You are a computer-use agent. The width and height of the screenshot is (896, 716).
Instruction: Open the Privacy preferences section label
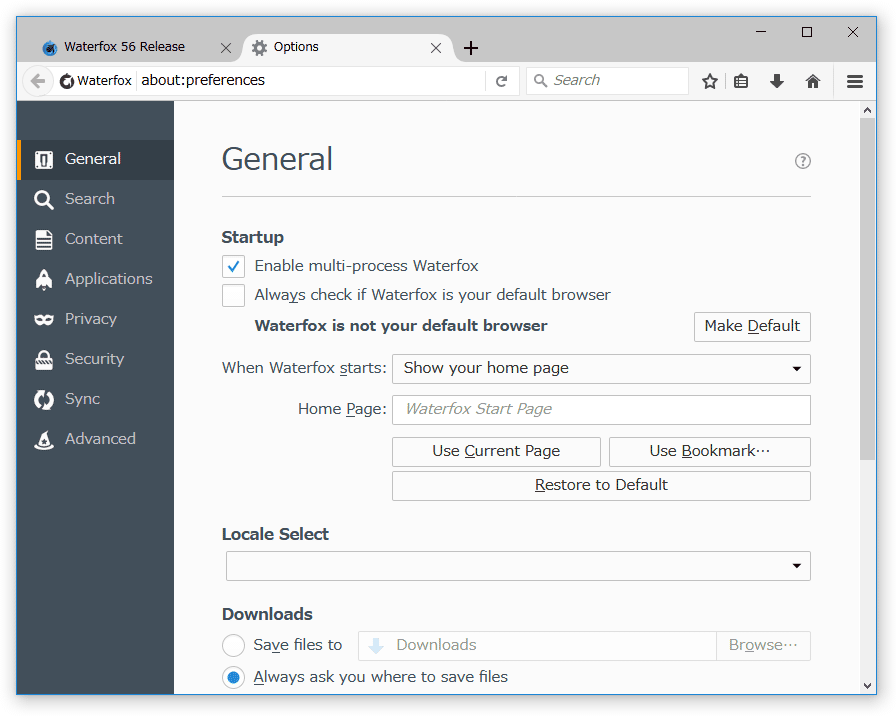[90, 319]
